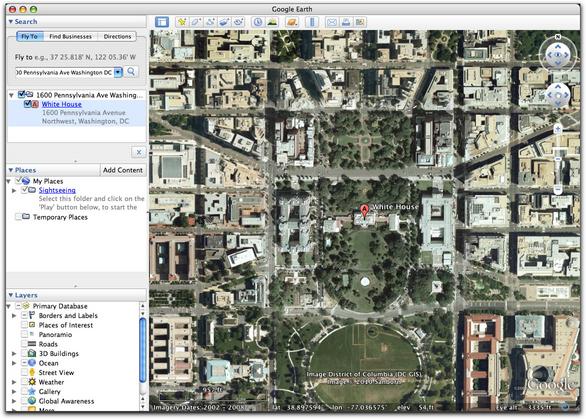Open the White House result link
The height and width of the screenshot is (419, 586).
point(62,104)
